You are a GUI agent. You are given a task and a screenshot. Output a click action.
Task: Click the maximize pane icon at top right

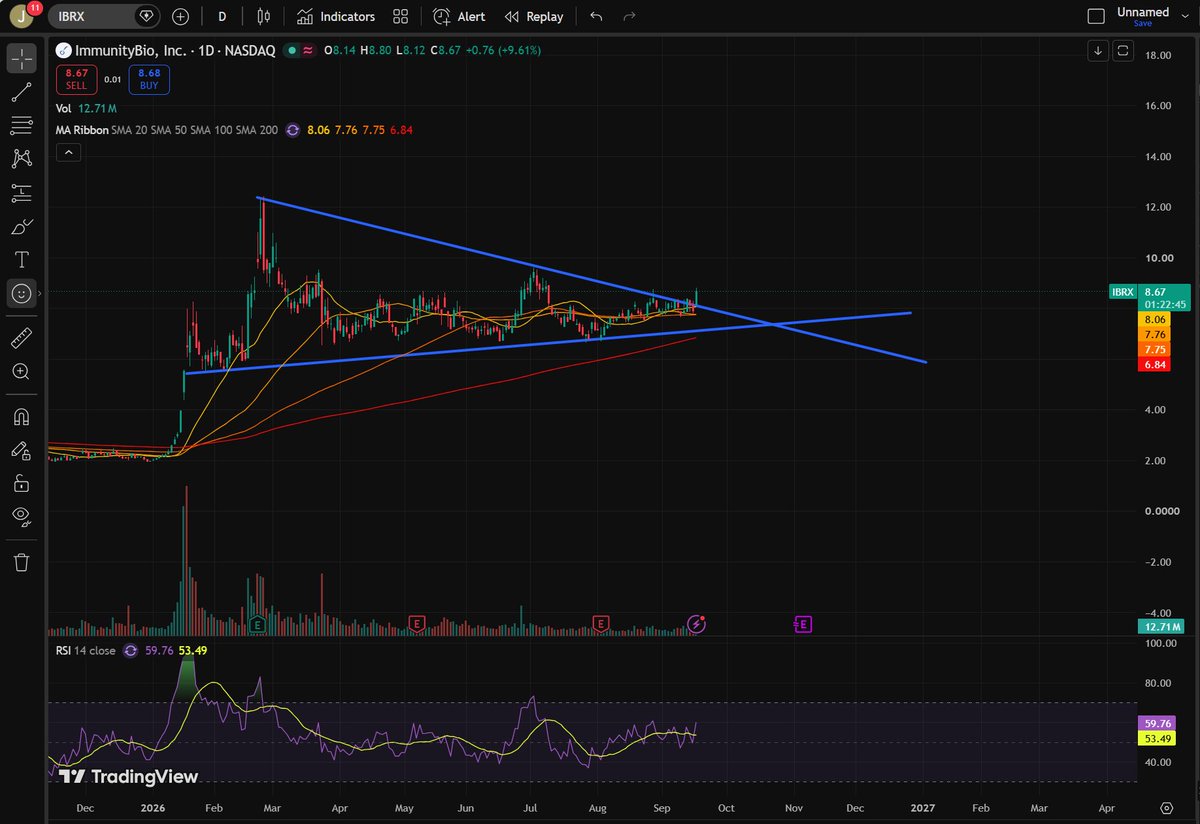coord(1122,50)
